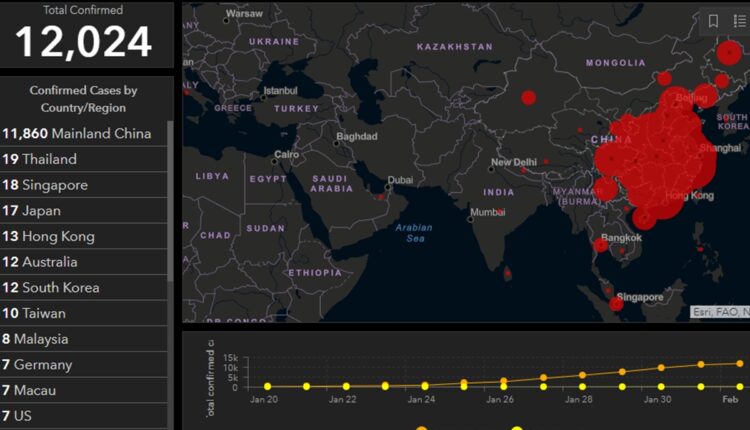Select the 8 Malaysia row
The height and width of the screenshot is (430, 750).
pos(84,339)
